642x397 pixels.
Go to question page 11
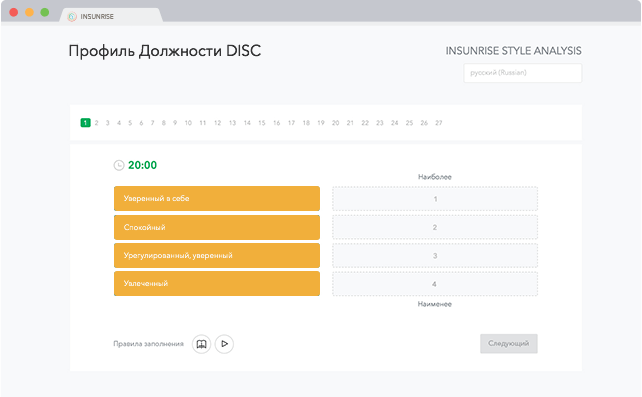(x=203, y=123)
